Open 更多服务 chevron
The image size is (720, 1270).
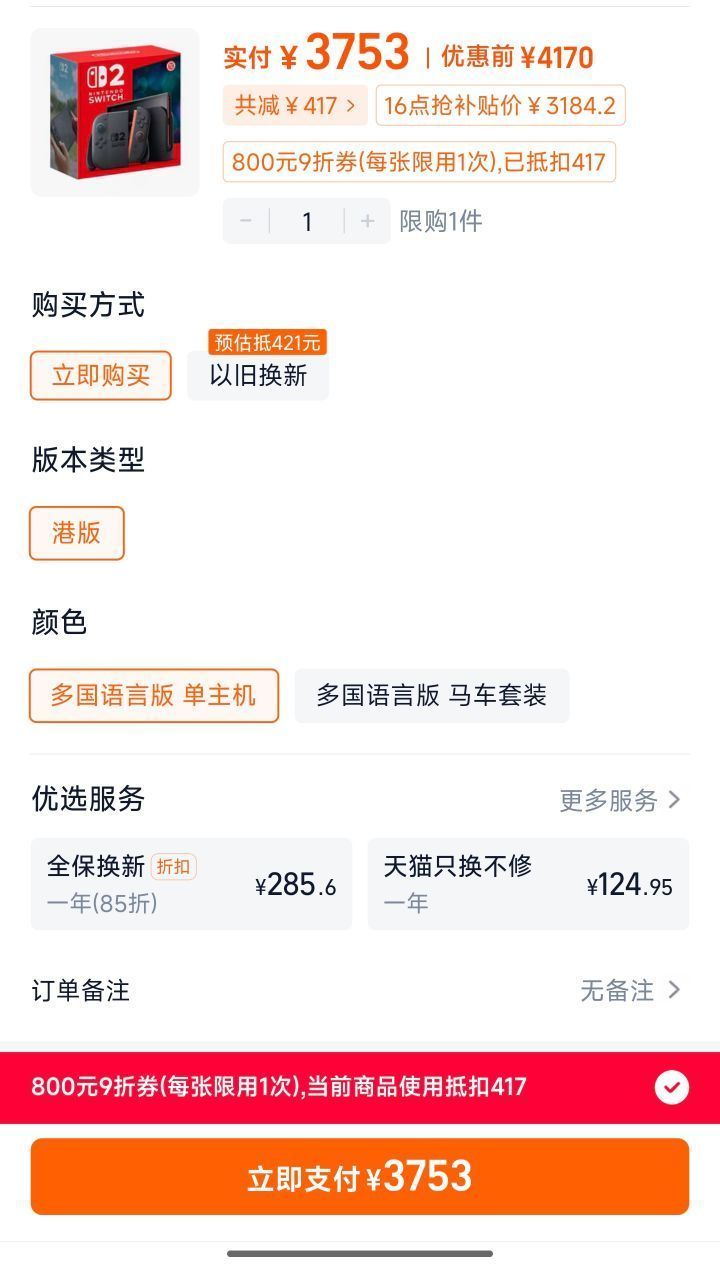pos(675,800)
